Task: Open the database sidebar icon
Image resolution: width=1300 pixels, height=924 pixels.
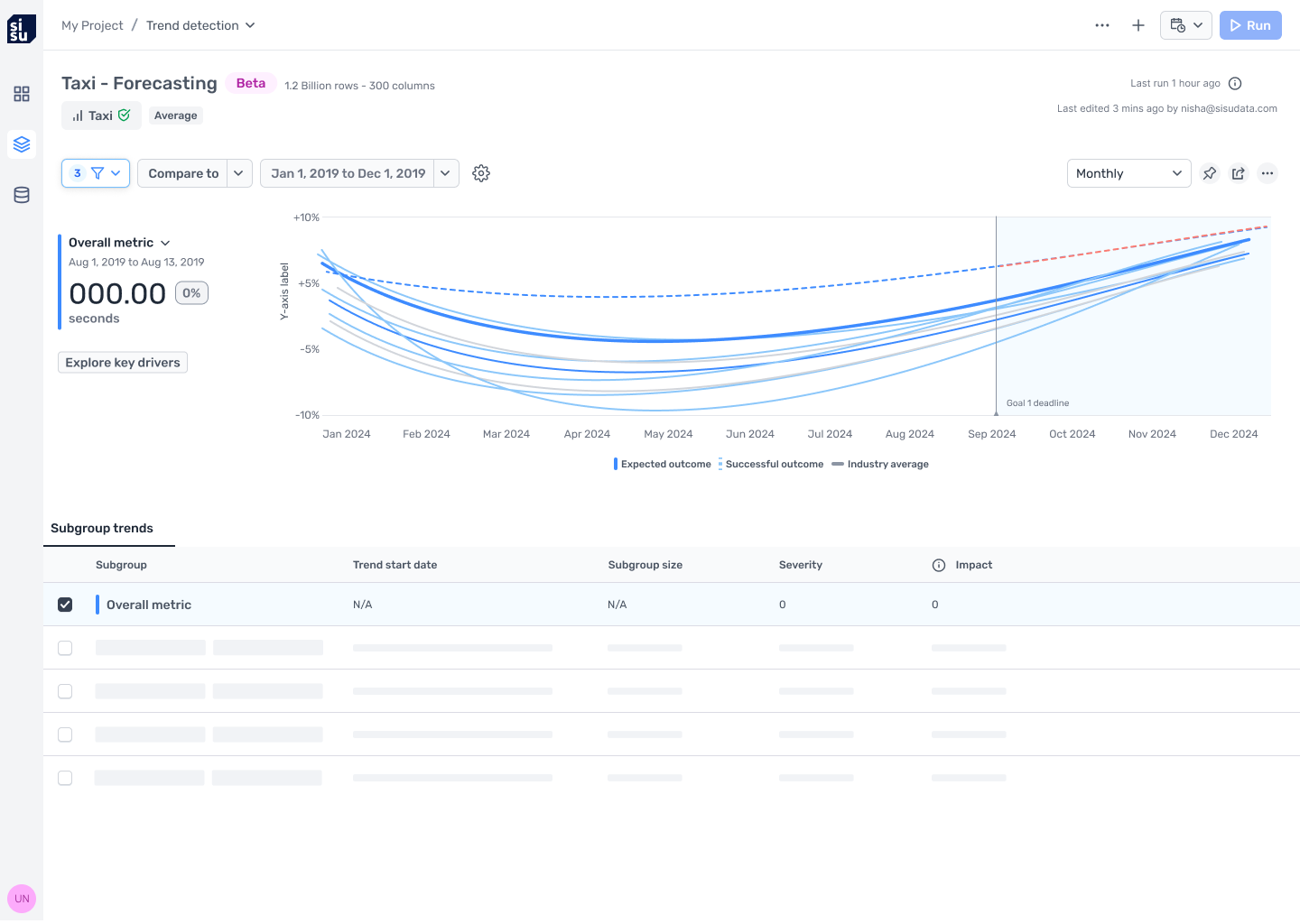Action: point(22,195)
